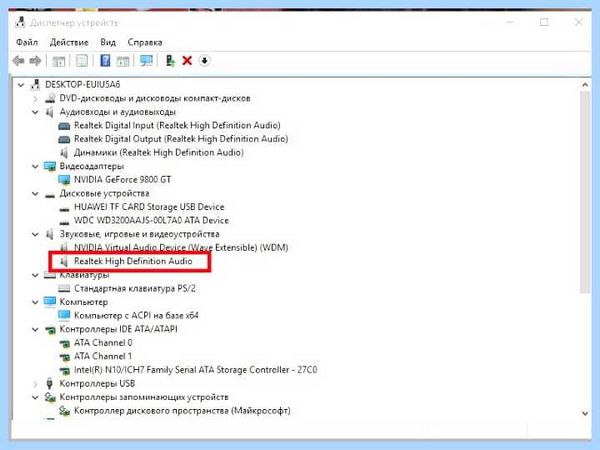Click the Стандартная клавиатура PS/2 keyboard icon
600x450 pixels.
pos(64,289)
